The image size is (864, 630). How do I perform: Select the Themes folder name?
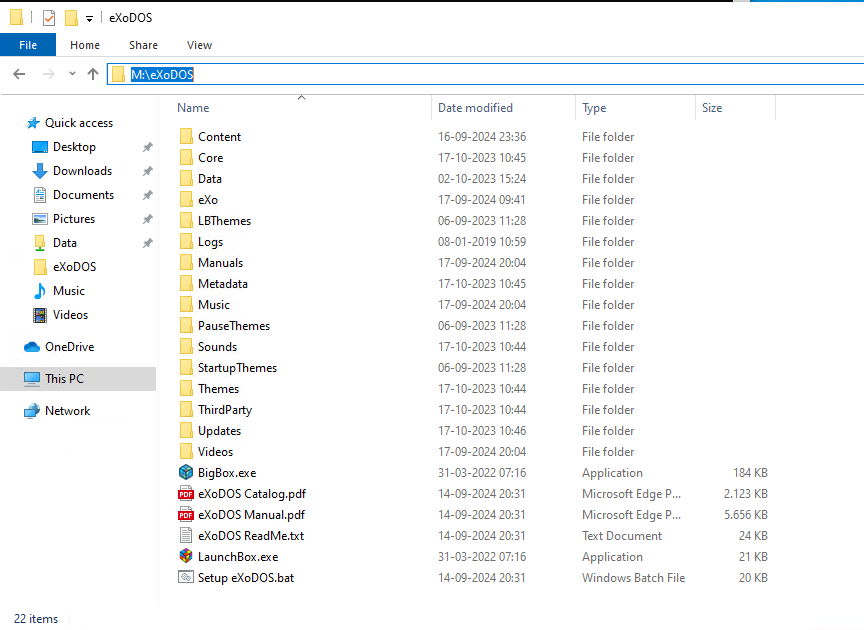219,389
